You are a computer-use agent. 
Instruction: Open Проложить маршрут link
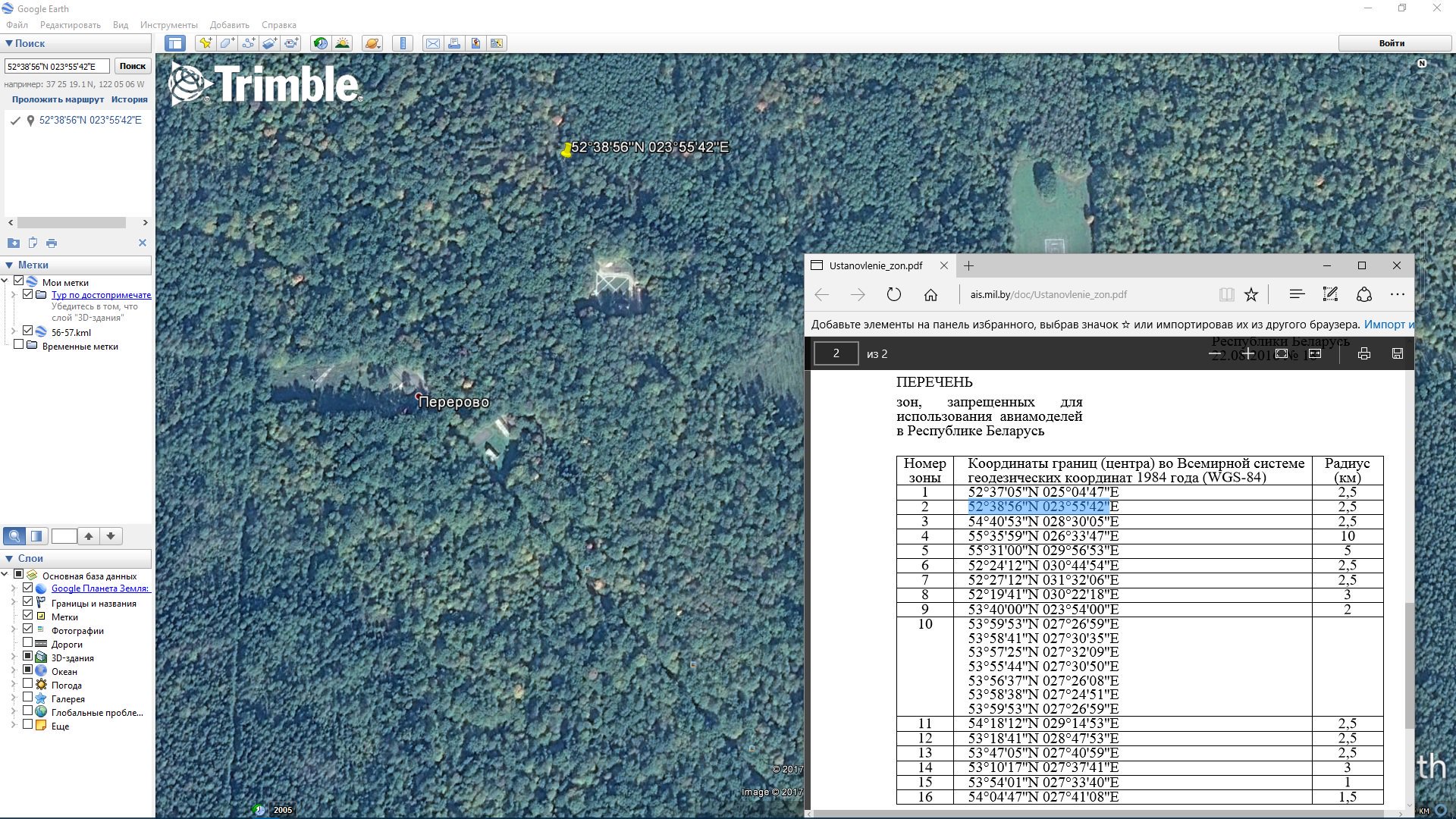[x=58, y=99]
